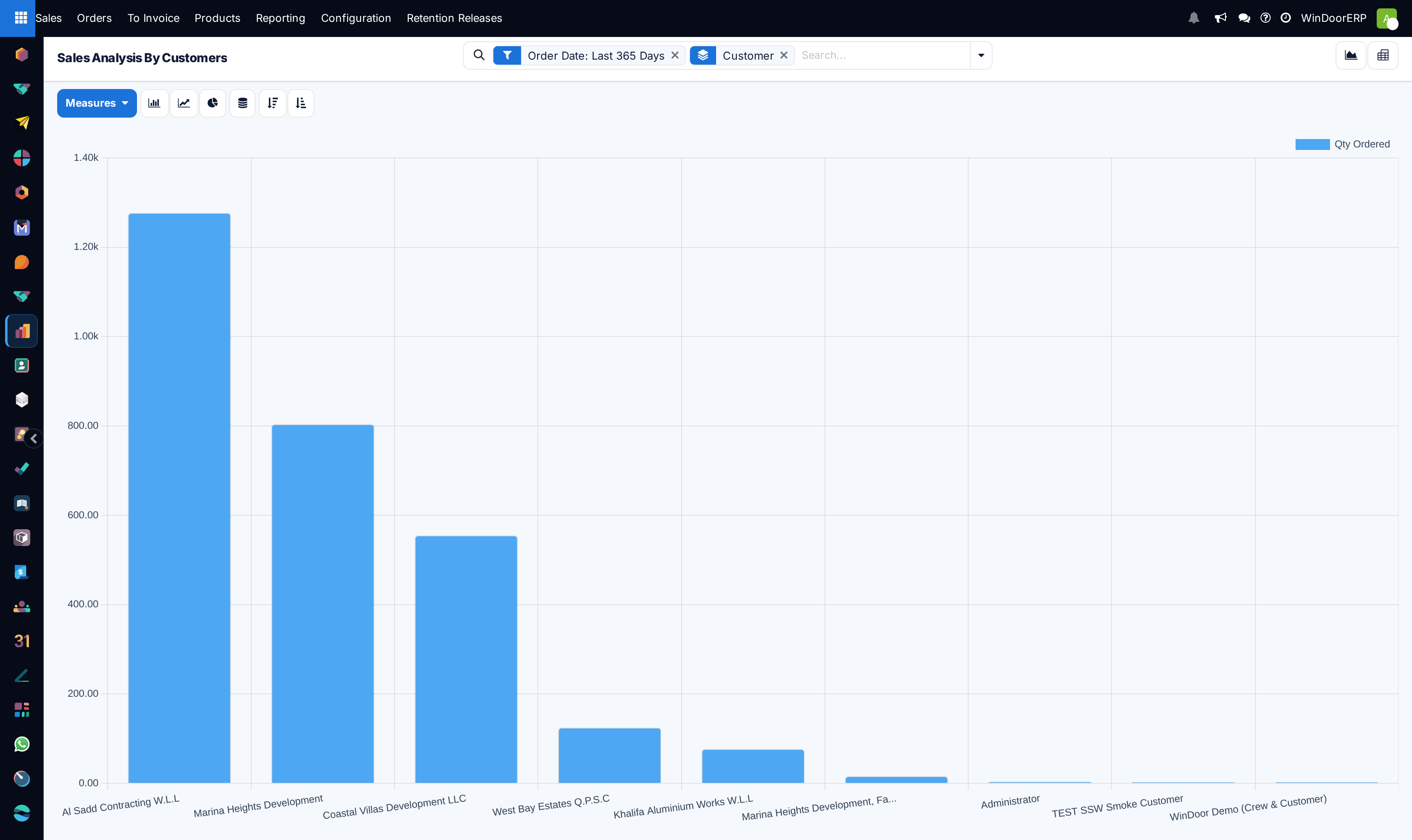Open the Retention Releases menu
The image size is (1412, 840).
coord(454,18)
